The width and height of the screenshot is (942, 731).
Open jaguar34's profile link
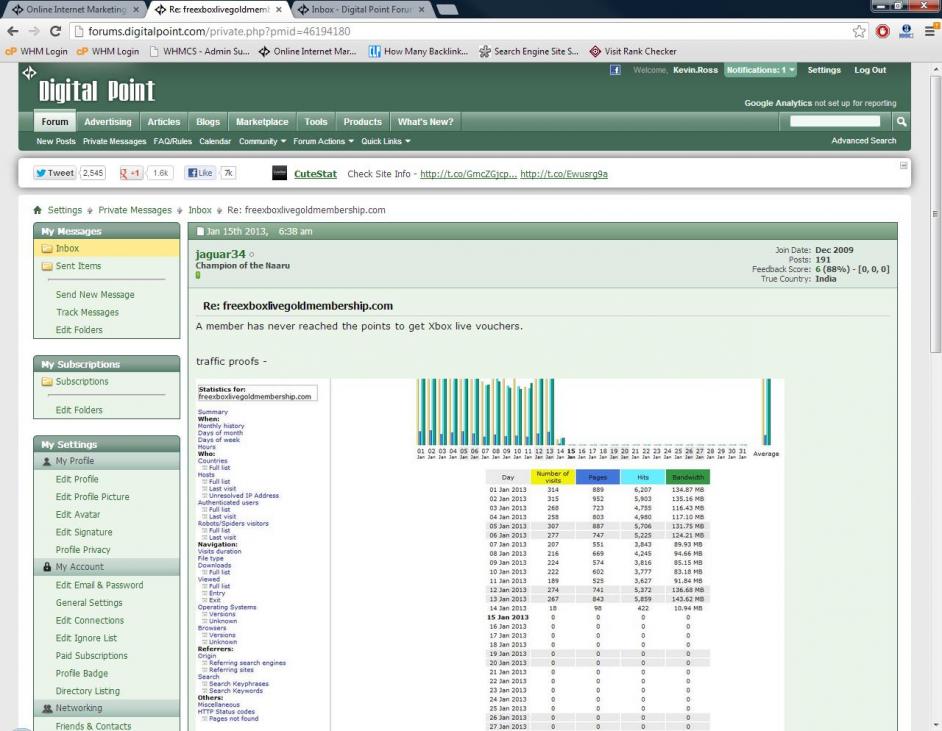coord(220,254)
